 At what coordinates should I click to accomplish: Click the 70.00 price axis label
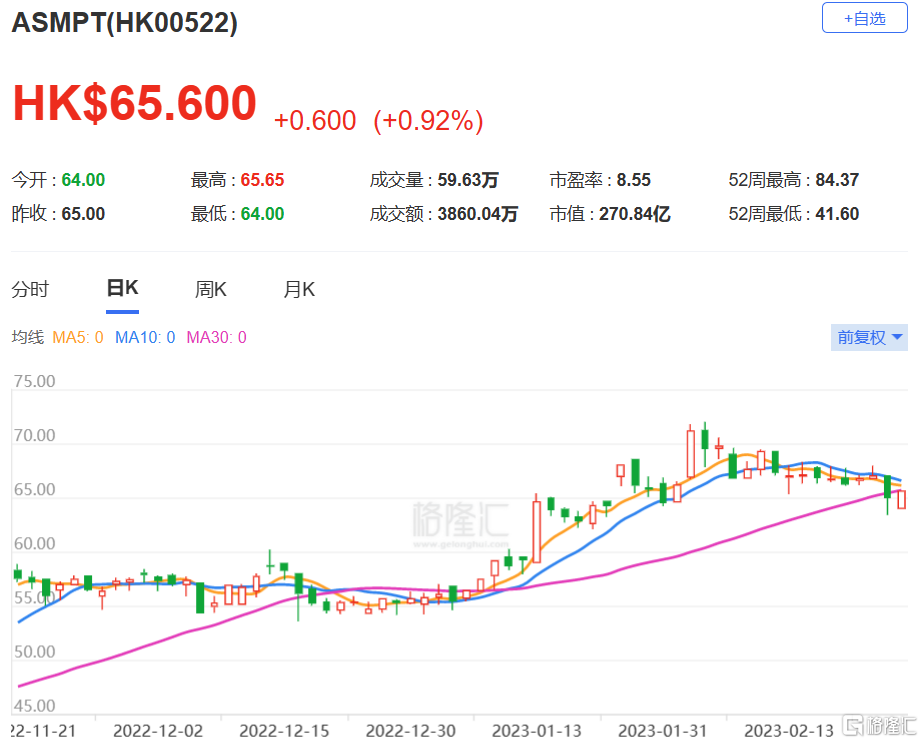click(x=34, y=435)
